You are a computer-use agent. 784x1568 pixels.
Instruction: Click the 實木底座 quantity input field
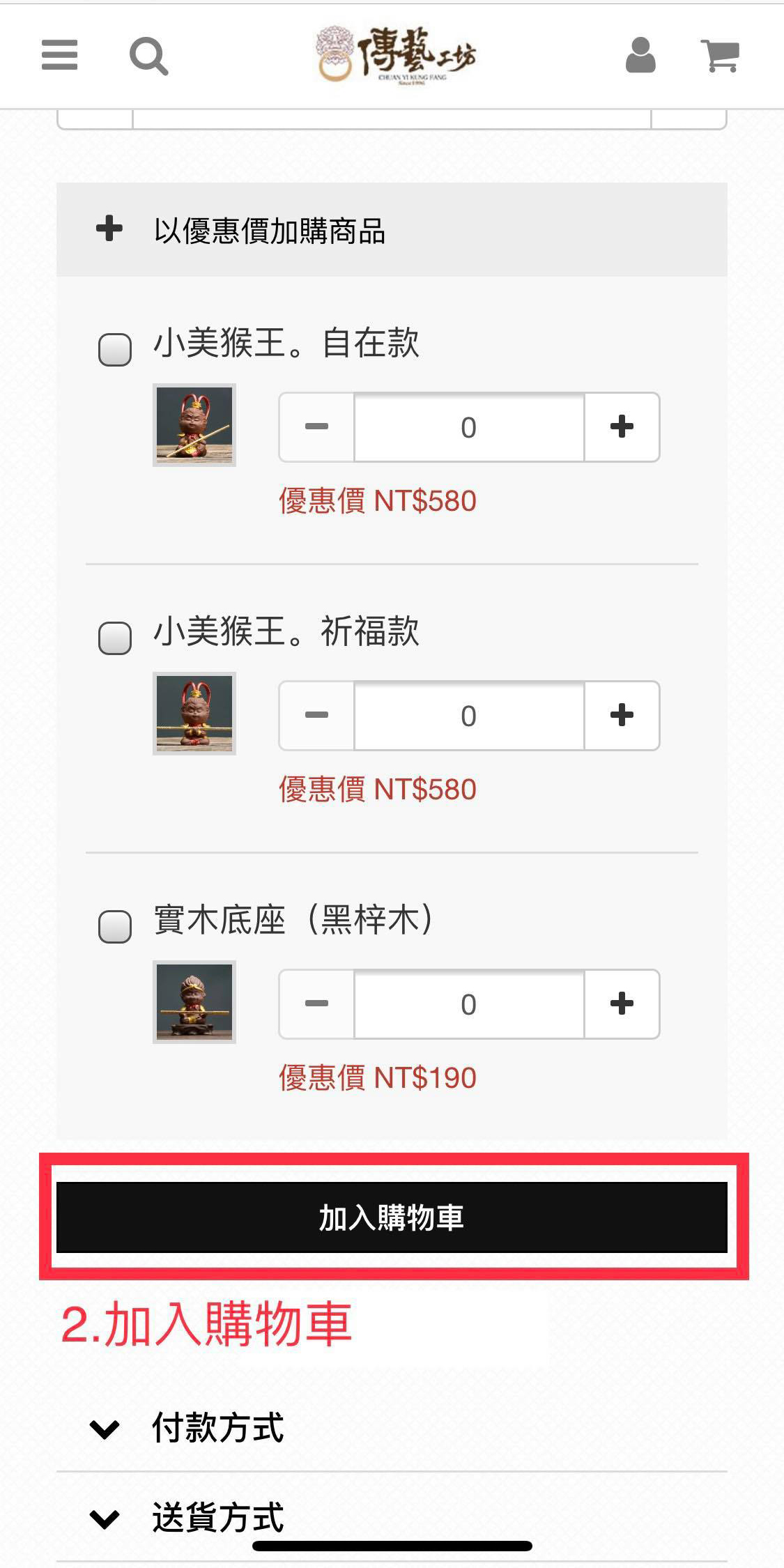[468, 1004]
